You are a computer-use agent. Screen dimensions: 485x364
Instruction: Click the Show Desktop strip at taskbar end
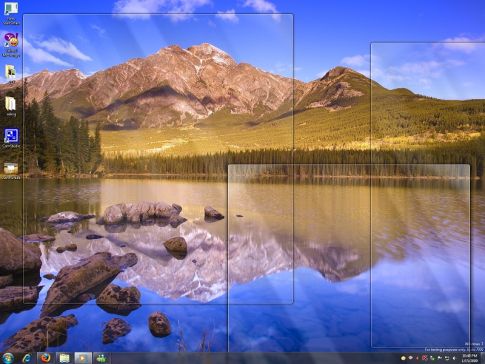tap(483, 358)
